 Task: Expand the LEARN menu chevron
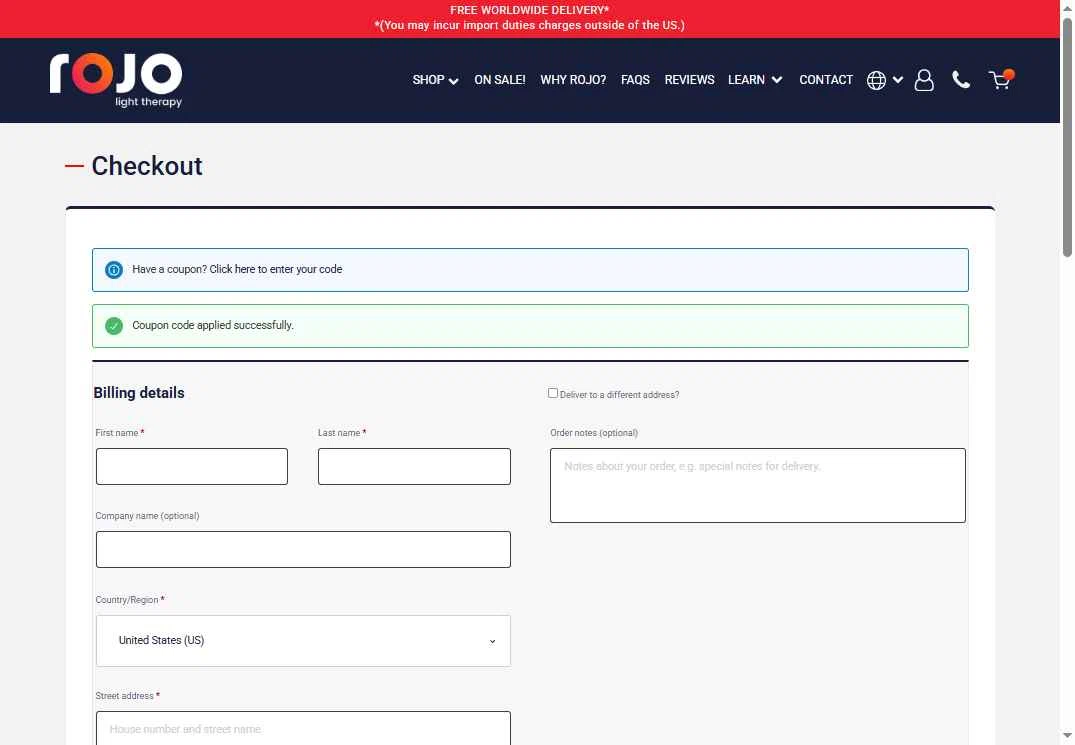(x=777, y=80)
